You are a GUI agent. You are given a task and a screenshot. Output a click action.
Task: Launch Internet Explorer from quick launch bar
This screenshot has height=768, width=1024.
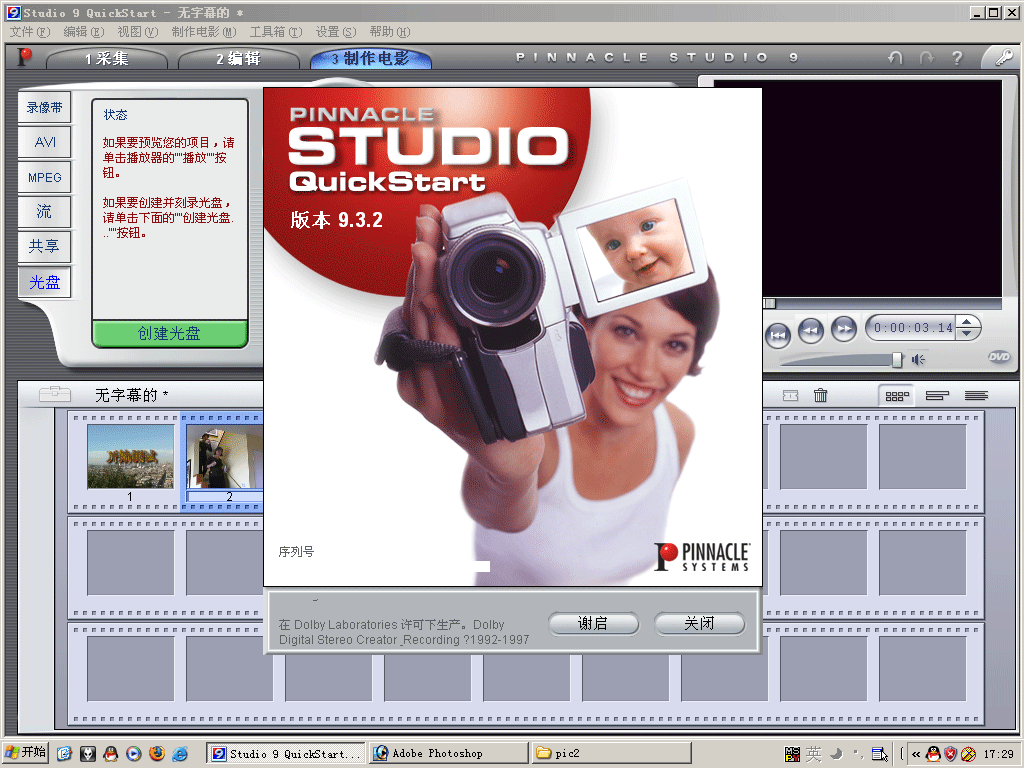click(x=180, y=754)
